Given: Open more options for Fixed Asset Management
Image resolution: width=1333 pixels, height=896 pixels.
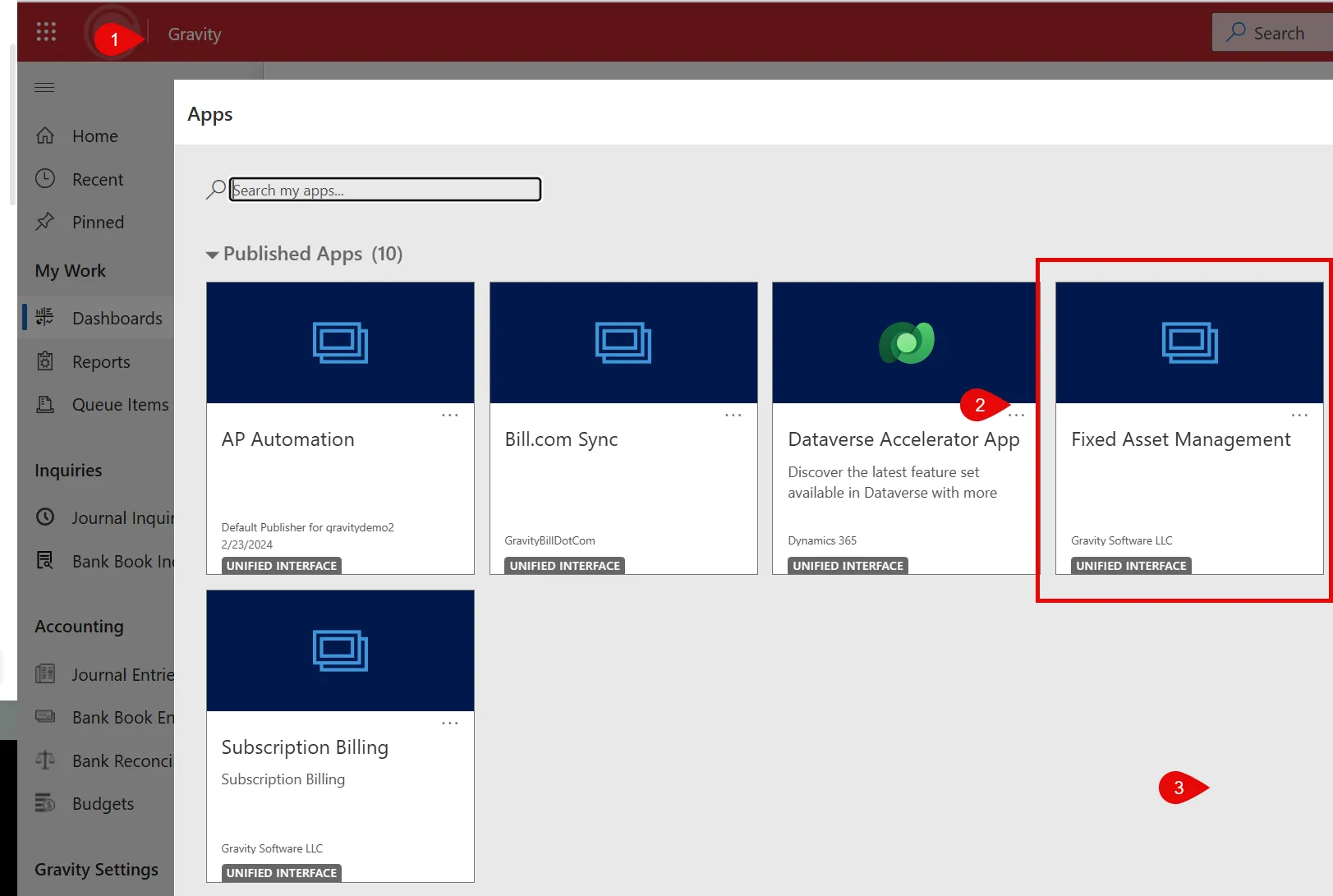Looking at the screenshot, I should click(x=1300, y=416).
